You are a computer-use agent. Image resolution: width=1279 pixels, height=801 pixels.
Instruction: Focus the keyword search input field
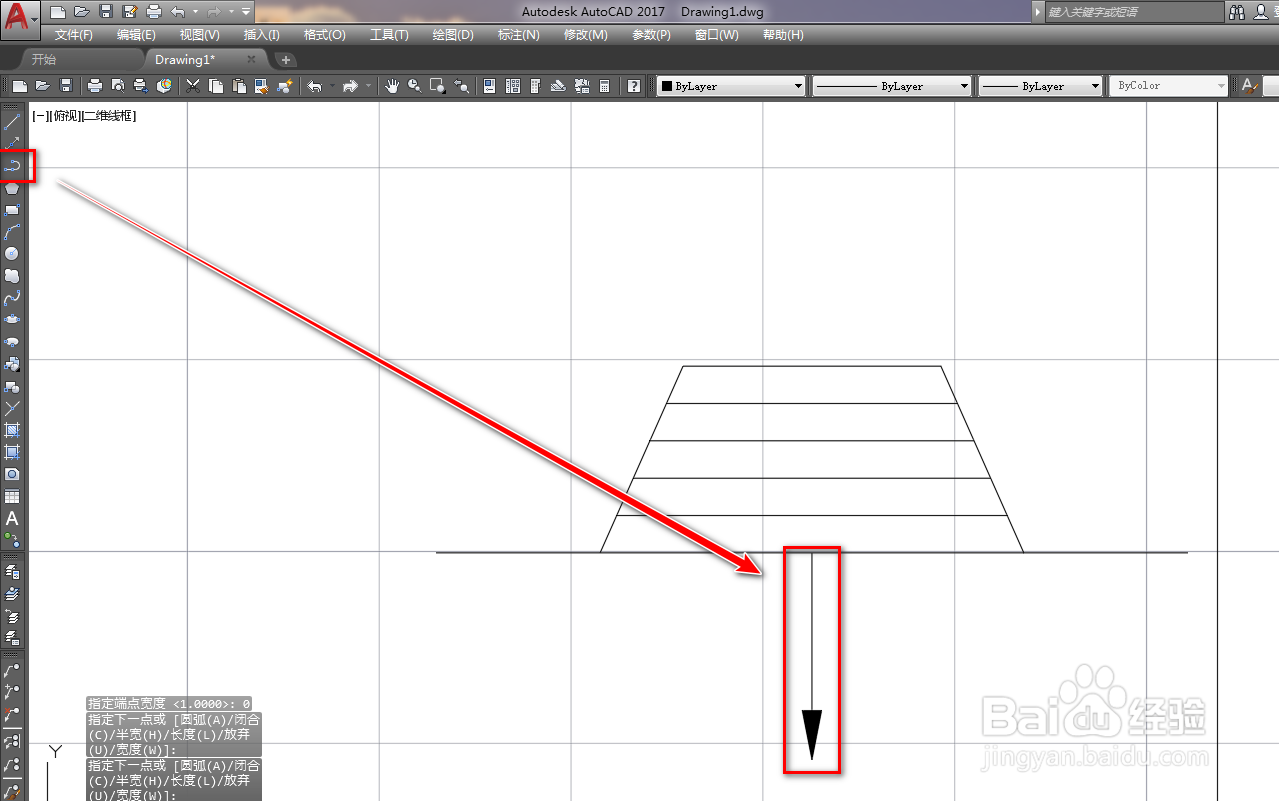[x=1134, y=12]
